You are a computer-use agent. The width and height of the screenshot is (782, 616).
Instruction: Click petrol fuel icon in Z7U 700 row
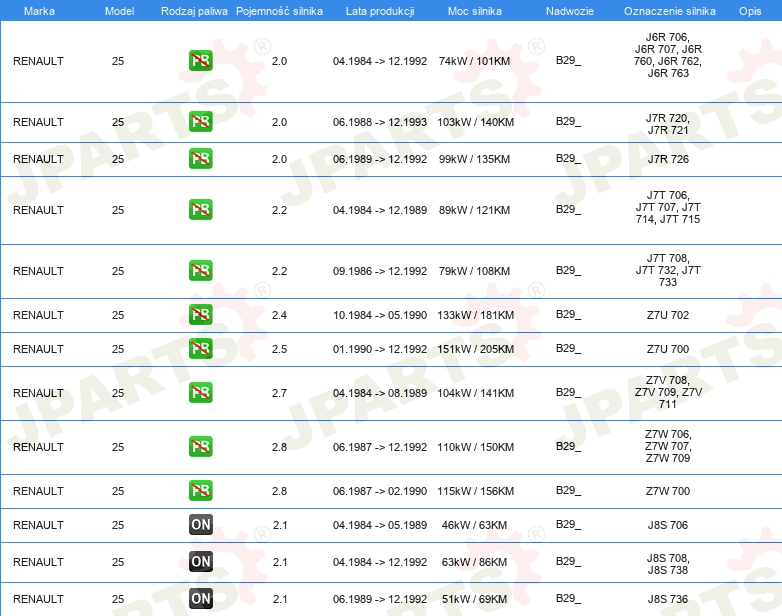pyautogui.click(x=200, y=349)
